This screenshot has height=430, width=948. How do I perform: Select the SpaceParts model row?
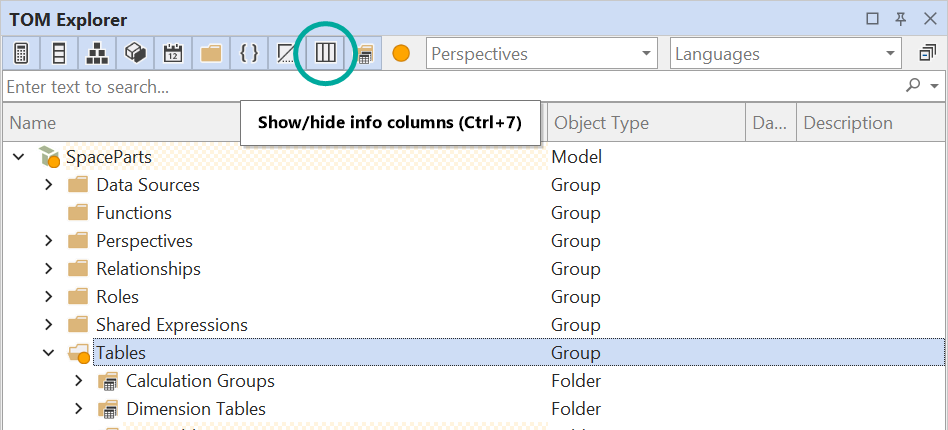(109, 157)
